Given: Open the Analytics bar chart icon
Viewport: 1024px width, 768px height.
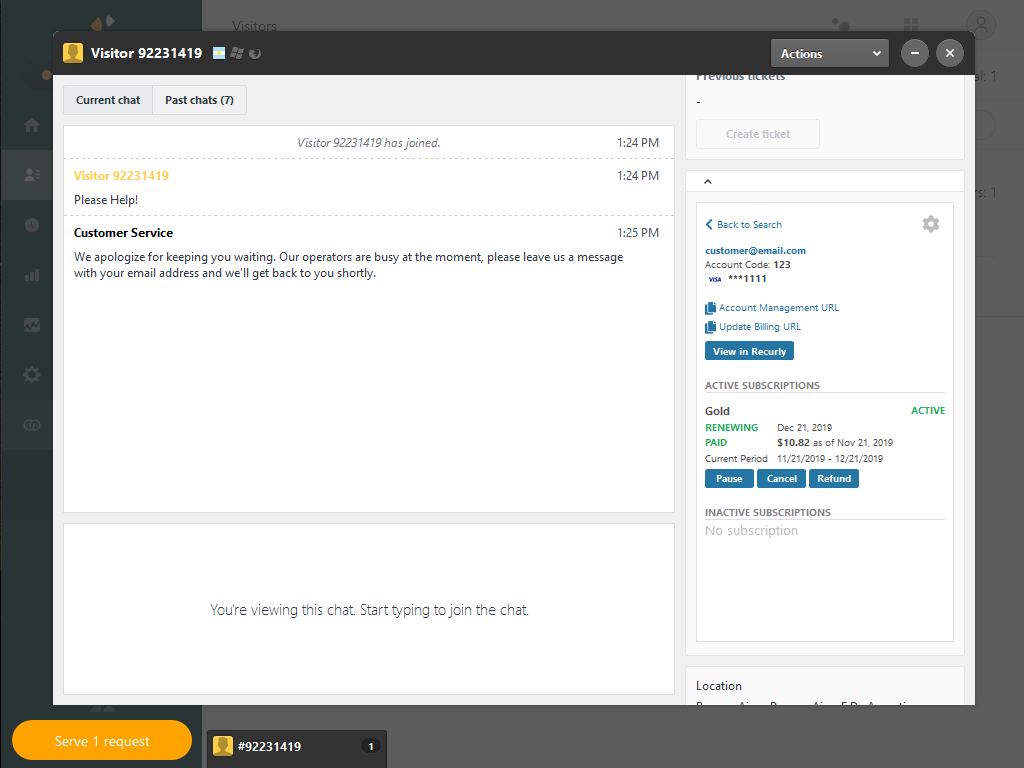Looking at the screenshot, I should tap(32, 275).
